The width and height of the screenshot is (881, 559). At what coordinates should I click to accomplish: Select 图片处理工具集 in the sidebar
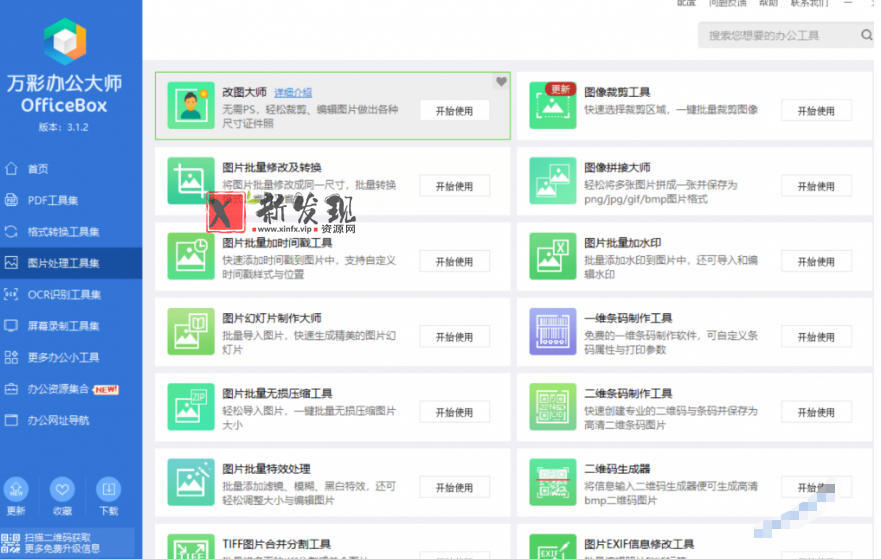71,263
